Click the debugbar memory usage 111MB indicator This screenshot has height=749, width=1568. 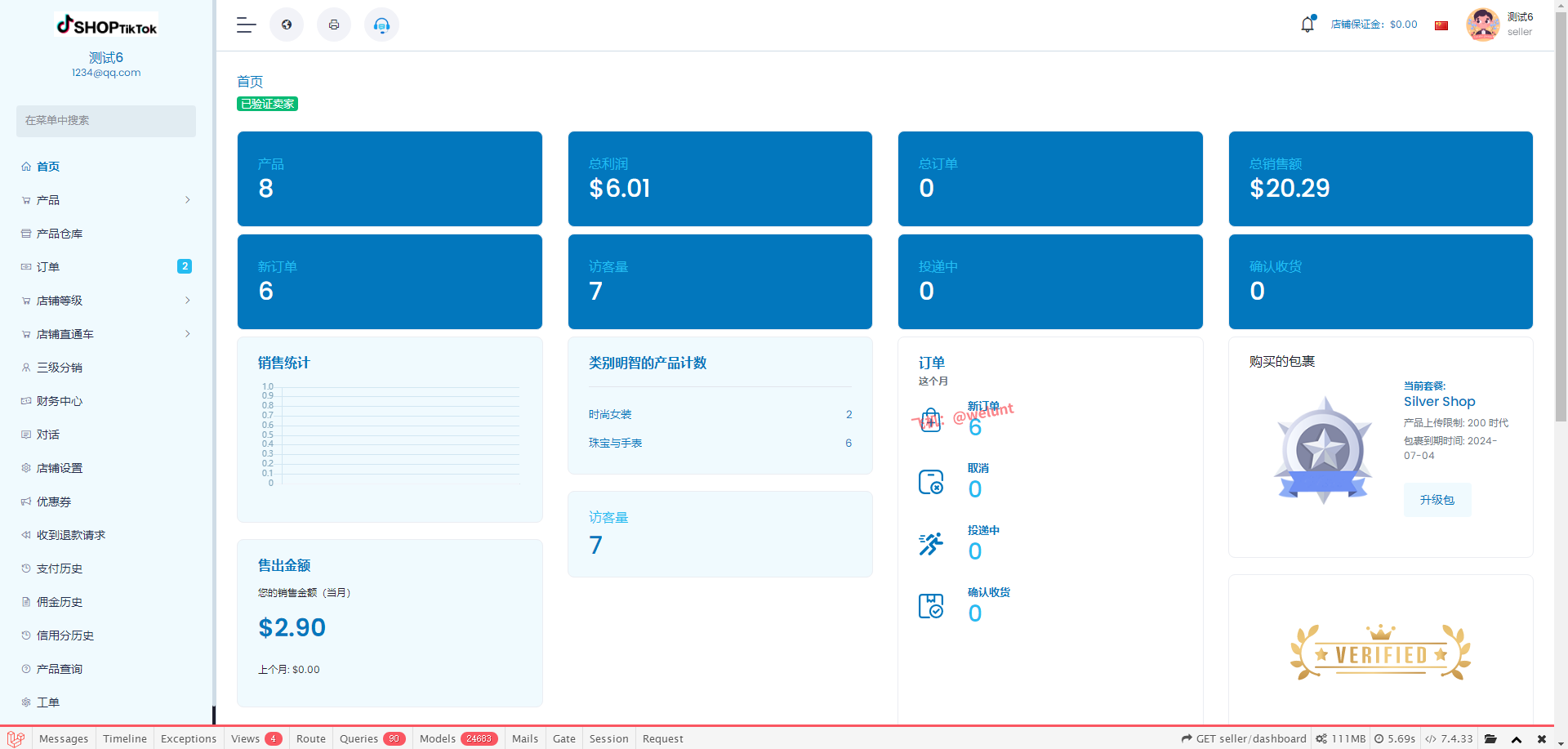click(x=1341, y=739)
